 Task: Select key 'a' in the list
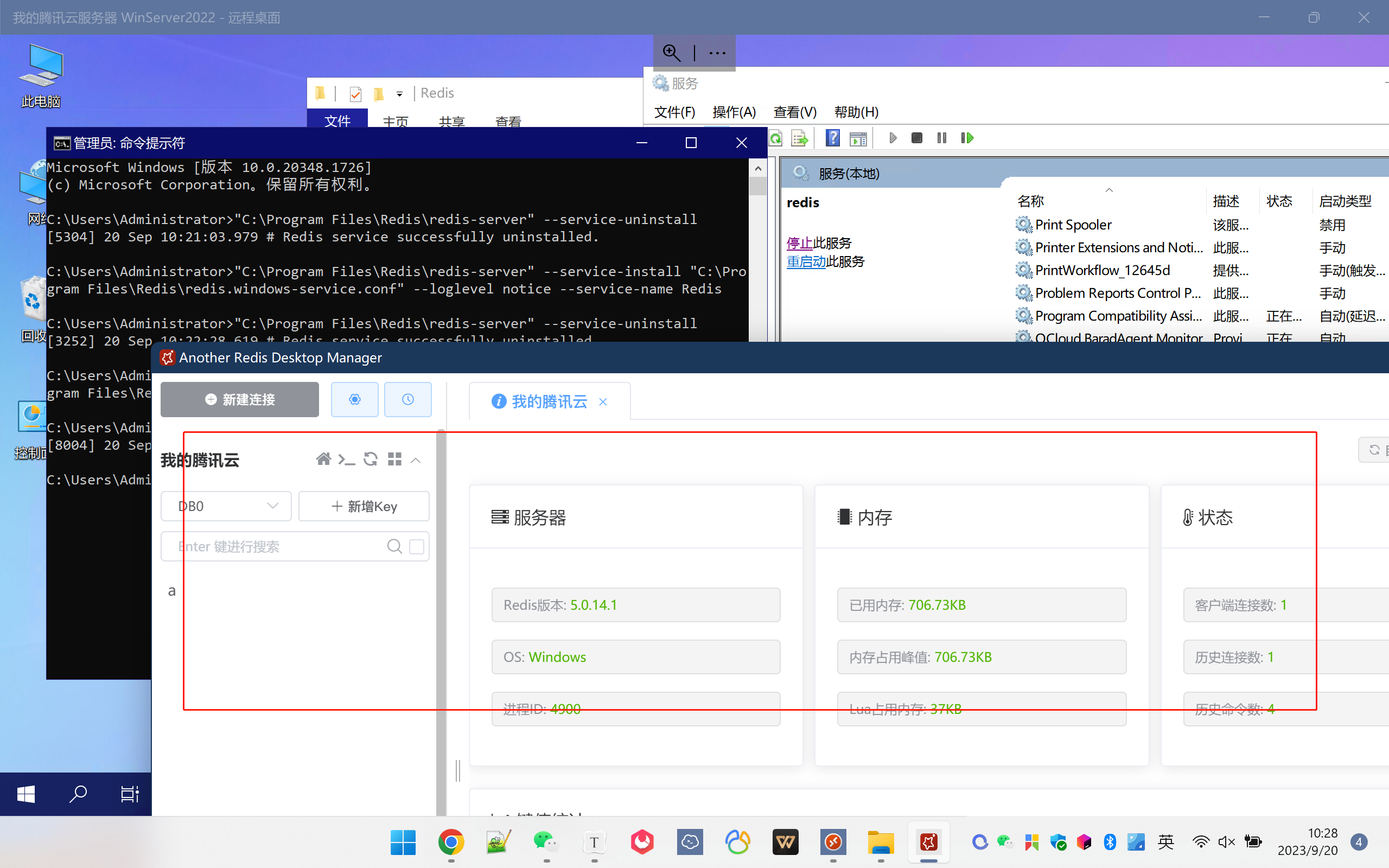pyautogui.click(x=171, y=591)
